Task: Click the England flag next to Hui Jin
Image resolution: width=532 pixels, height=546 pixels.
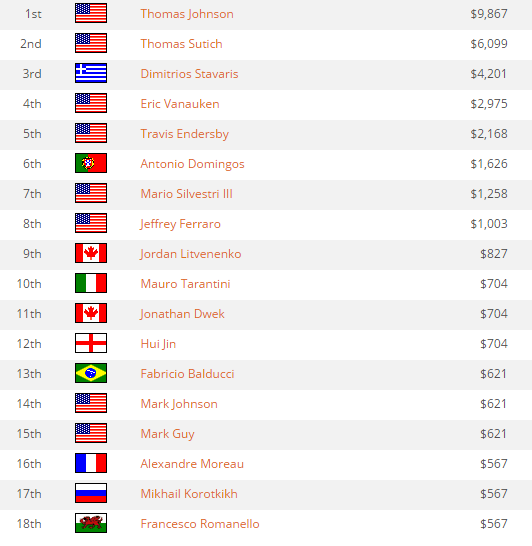Action: click(x=91, y=343)
